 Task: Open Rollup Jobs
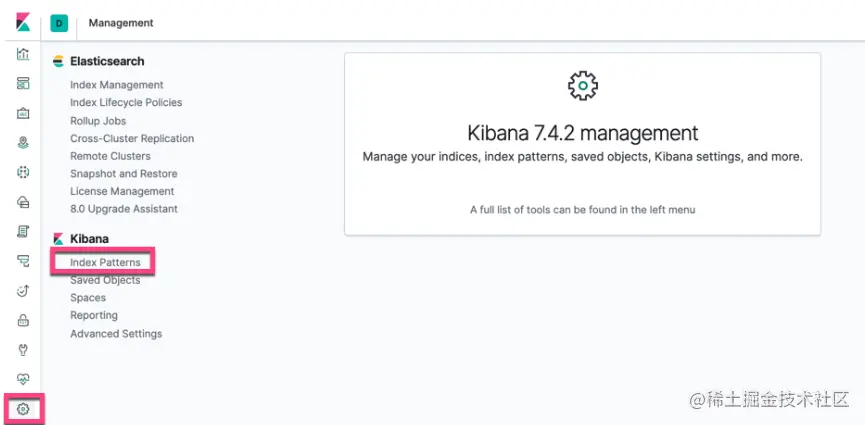point(98,121)
